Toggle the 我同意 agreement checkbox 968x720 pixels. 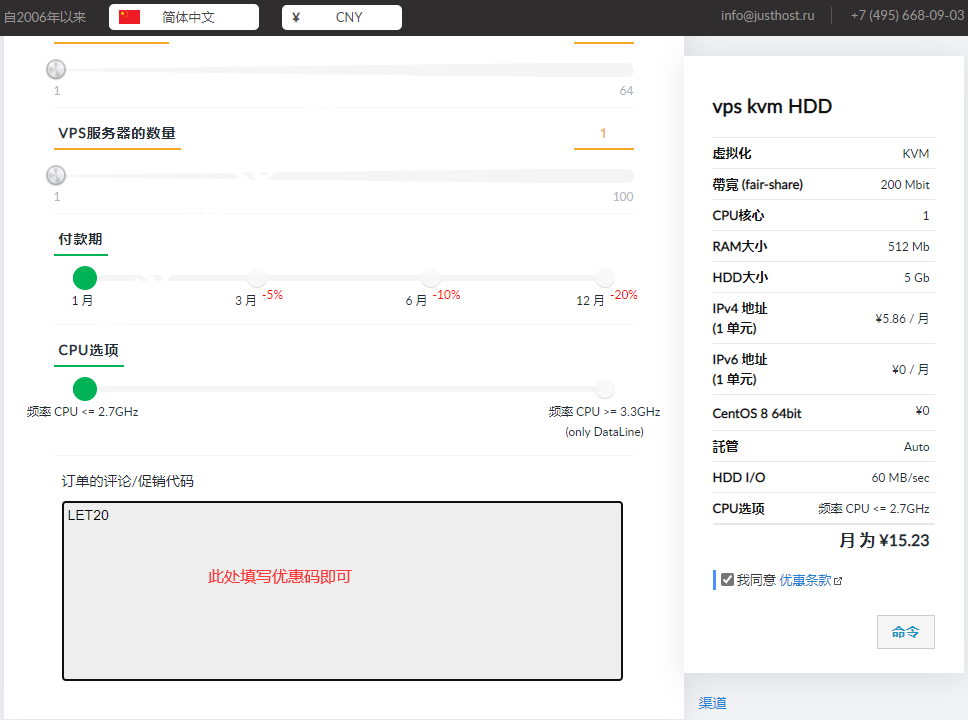(x=728, y=579)
